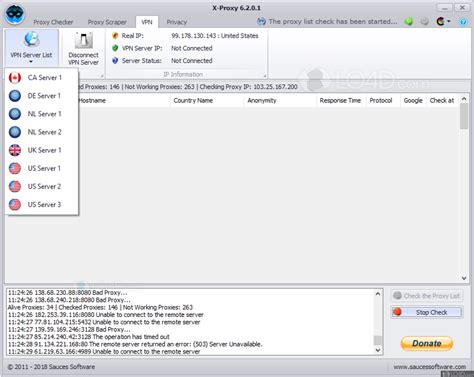Open the help question mark icon
The width and height of the screenshot is (474, 377).
coord(463,22)
